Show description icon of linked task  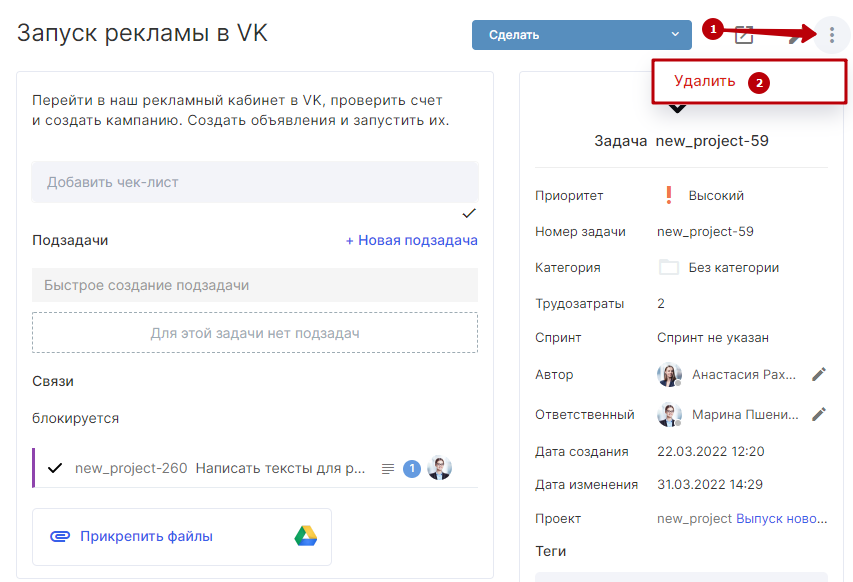point(387,468)
